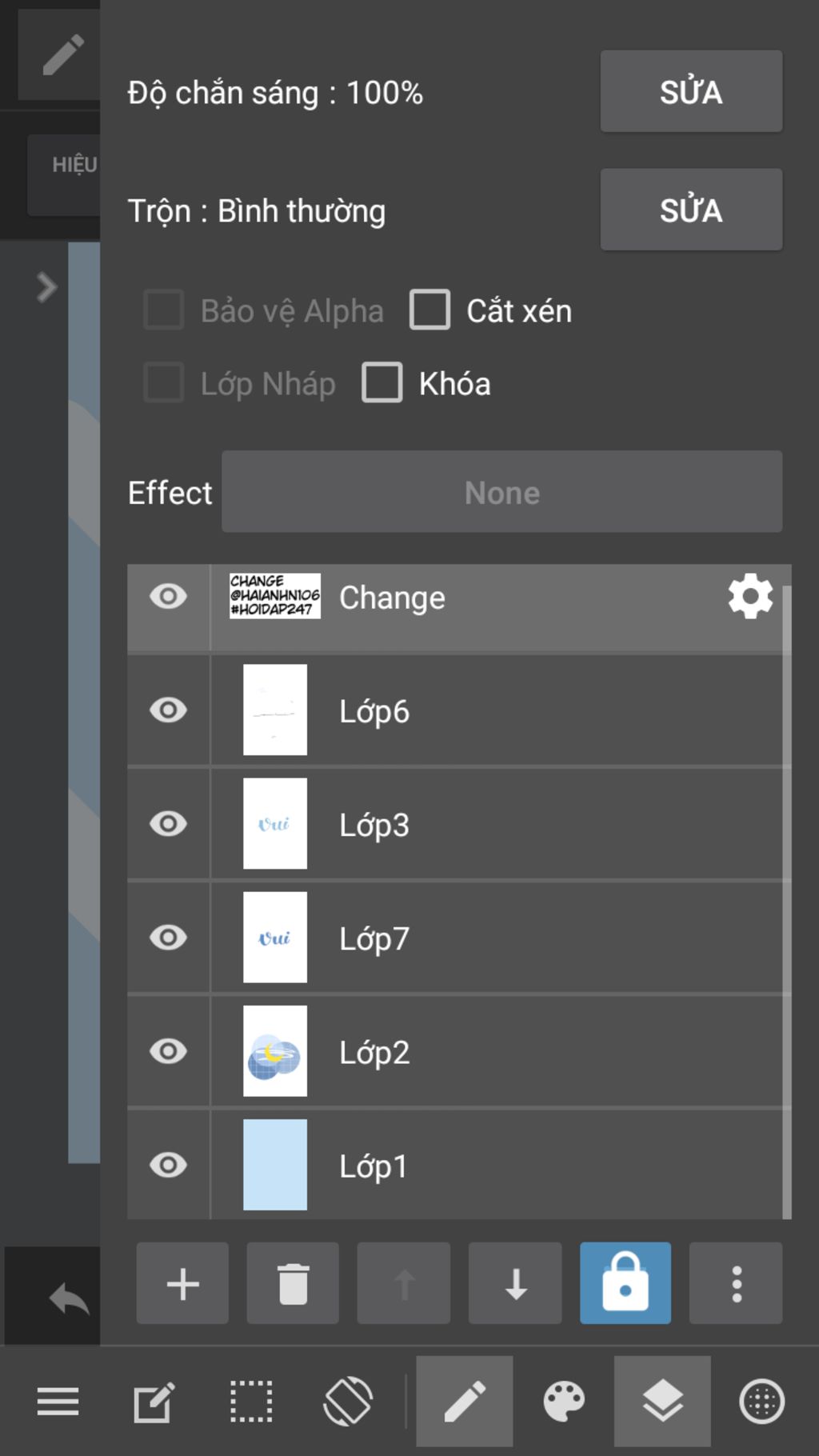Open Change layer settings gear
The width and height of the screenshot is (819, 1456).
click(750, 596)
